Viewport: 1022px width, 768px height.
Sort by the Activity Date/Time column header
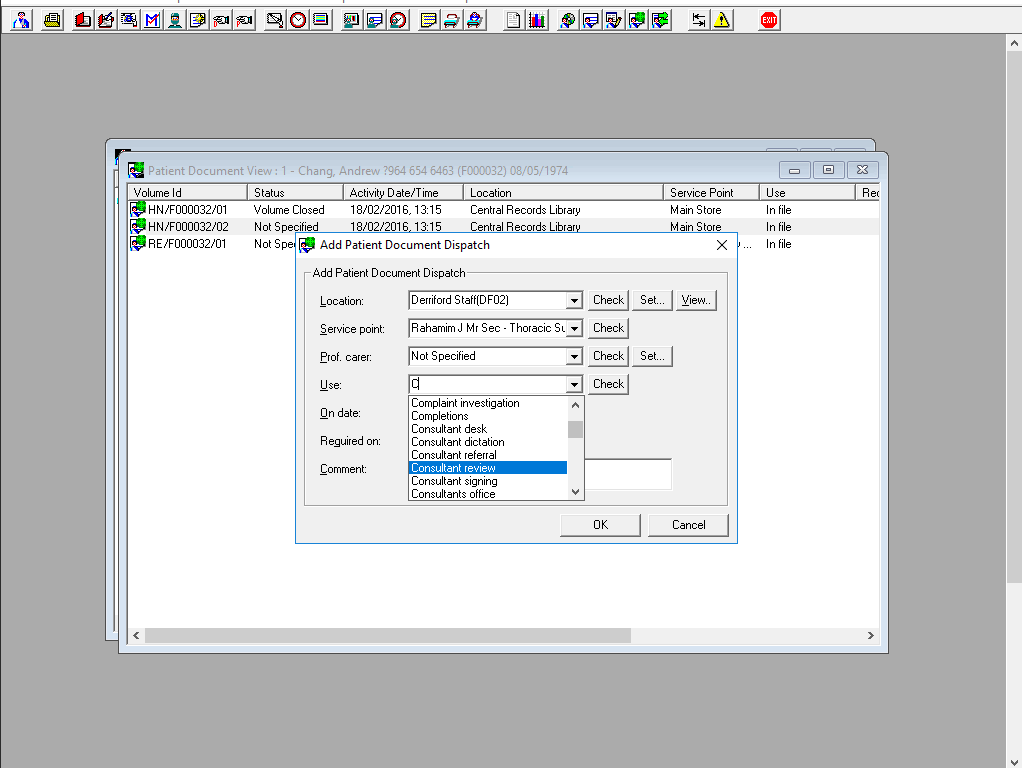point(403,192)
